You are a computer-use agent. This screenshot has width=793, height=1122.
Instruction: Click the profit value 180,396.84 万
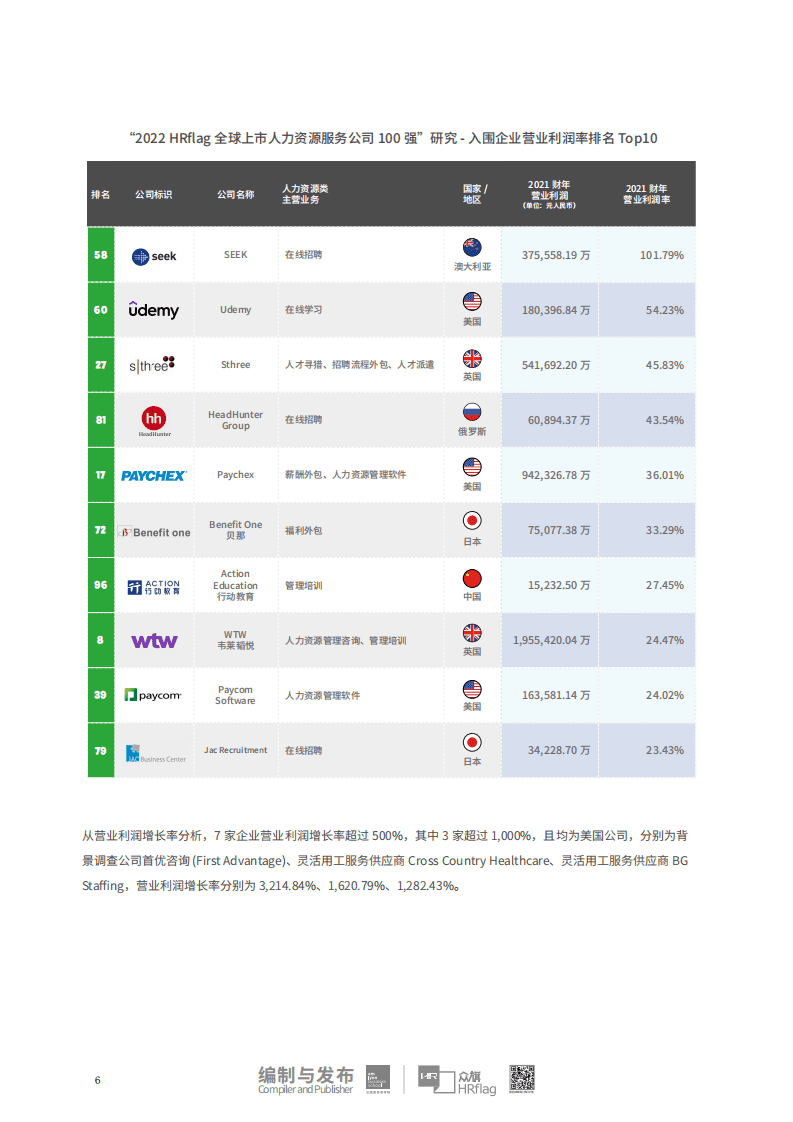tap(556, 310)
